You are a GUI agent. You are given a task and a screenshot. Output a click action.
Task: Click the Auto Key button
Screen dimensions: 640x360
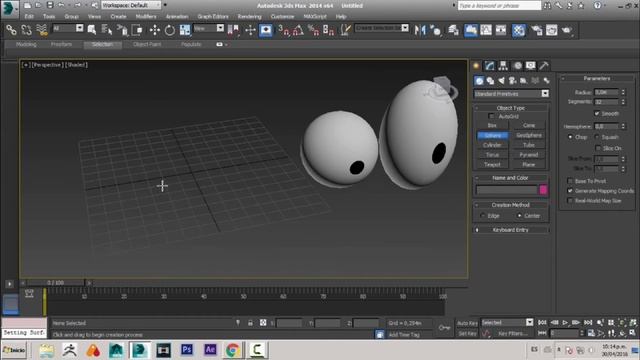pyautogui.click(x=467, y=323)
